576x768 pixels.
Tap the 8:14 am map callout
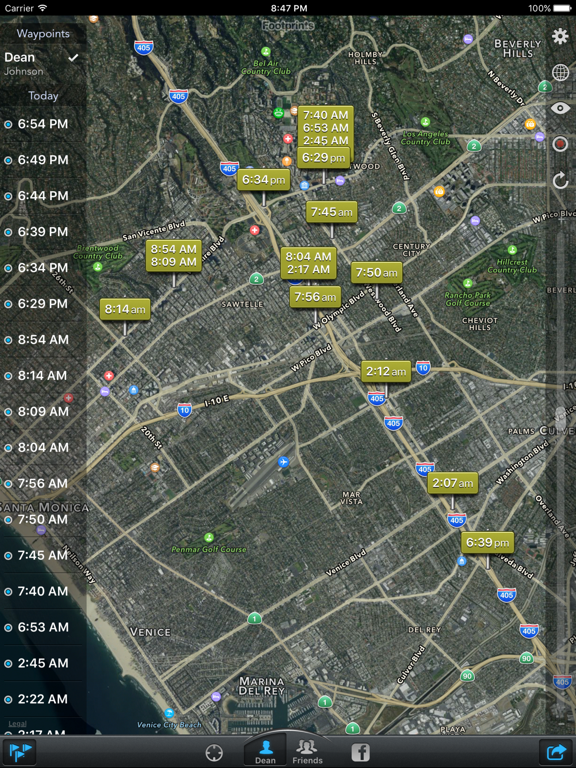(125, 310)
